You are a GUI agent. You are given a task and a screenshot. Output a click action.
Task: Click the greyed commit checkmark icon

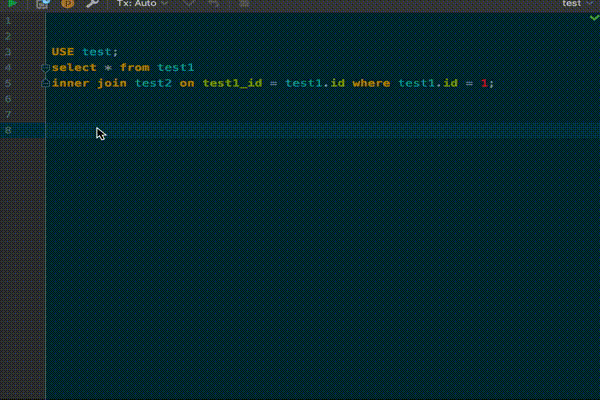(x=189, y=3)
